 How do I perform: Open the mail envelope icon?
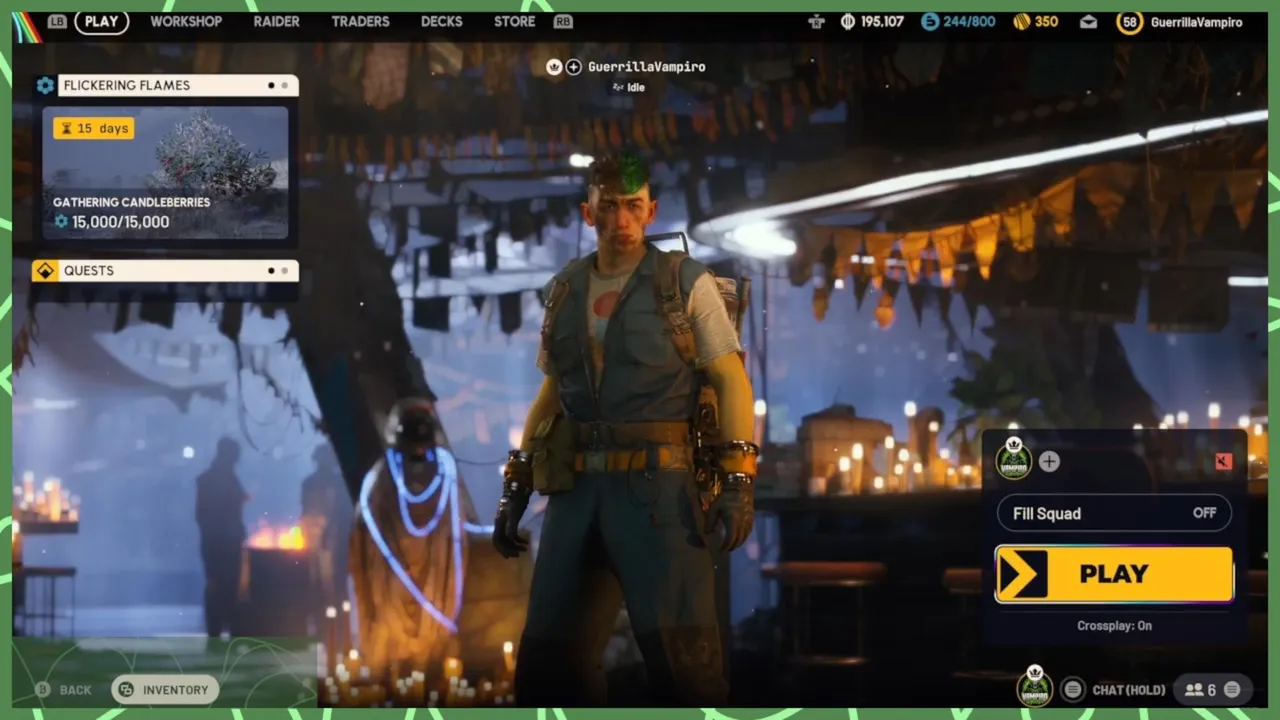(x=1088, y=22)
